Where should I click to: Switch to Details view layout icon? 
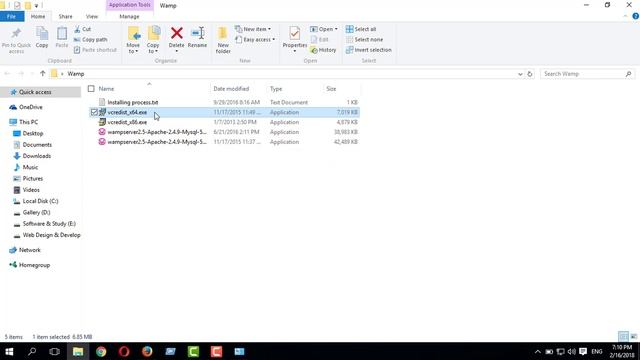point(623,337)
